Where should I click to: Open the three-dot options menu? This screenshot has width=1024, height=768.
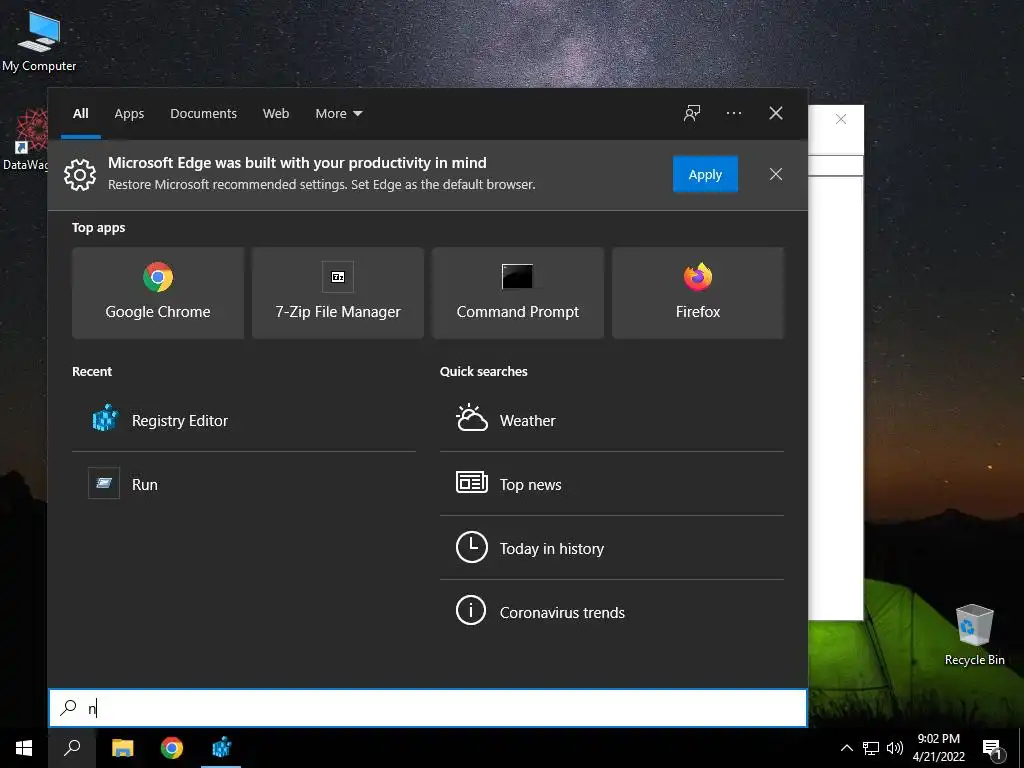[x=733, y=113]
